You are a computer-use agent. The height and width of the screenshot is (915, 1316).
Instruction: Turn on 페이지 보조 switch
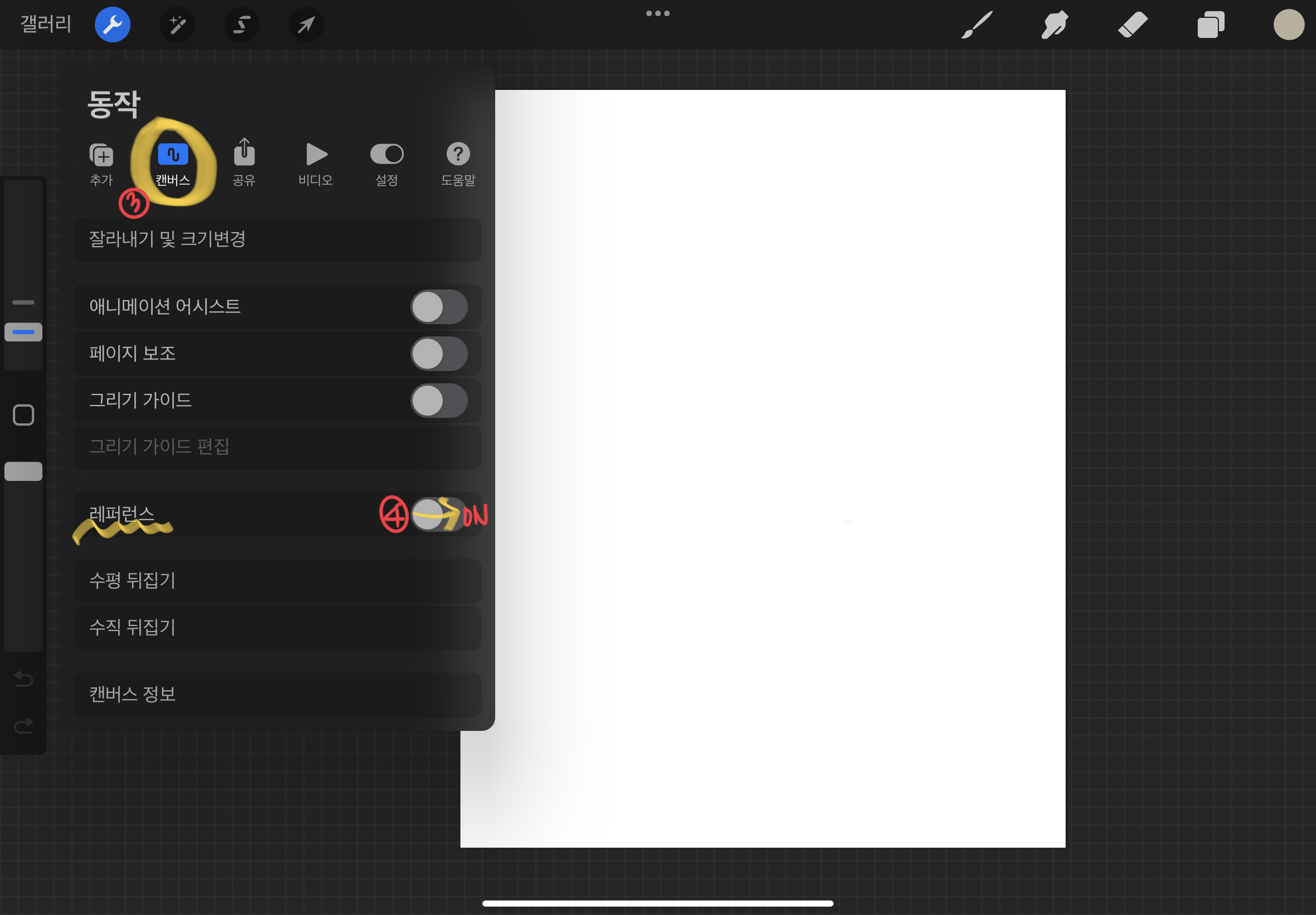pos(439,354)
